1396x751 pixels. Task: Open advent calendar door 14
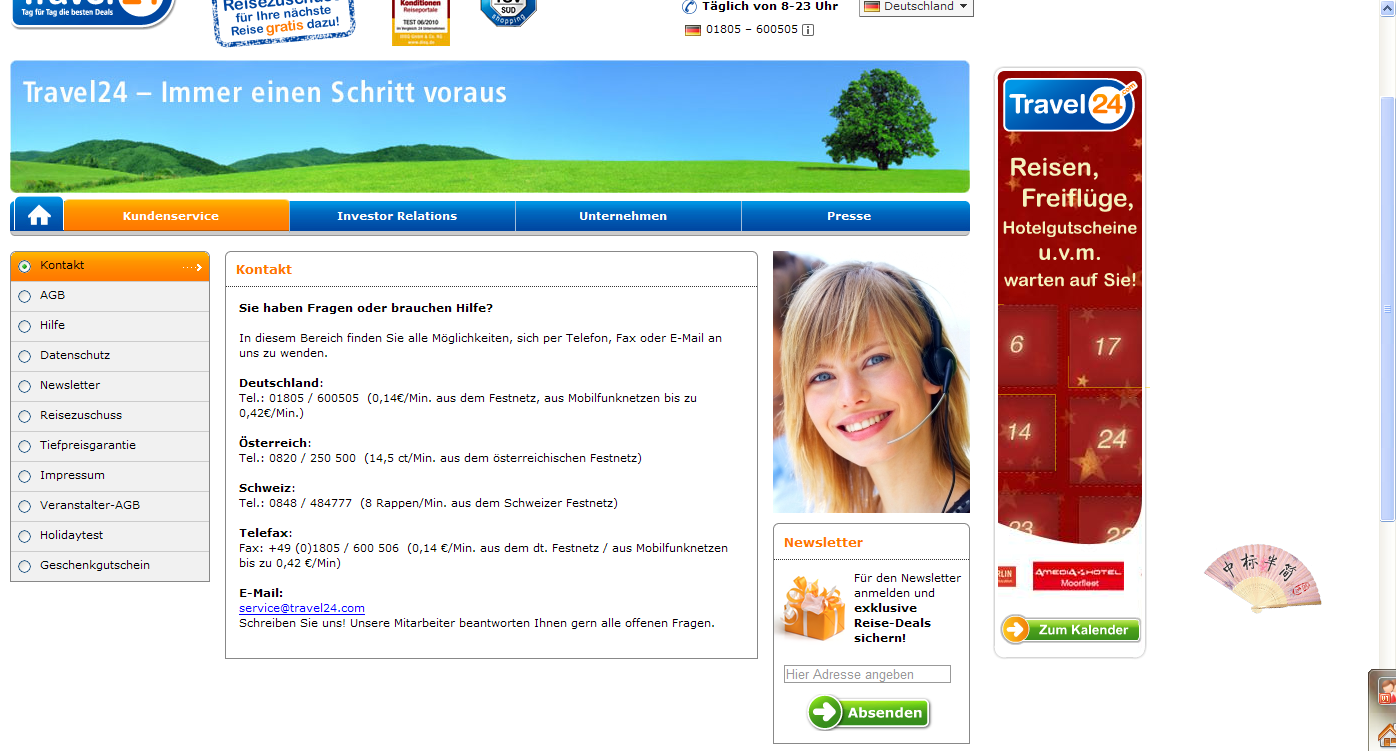click(x=1026, y=433)
